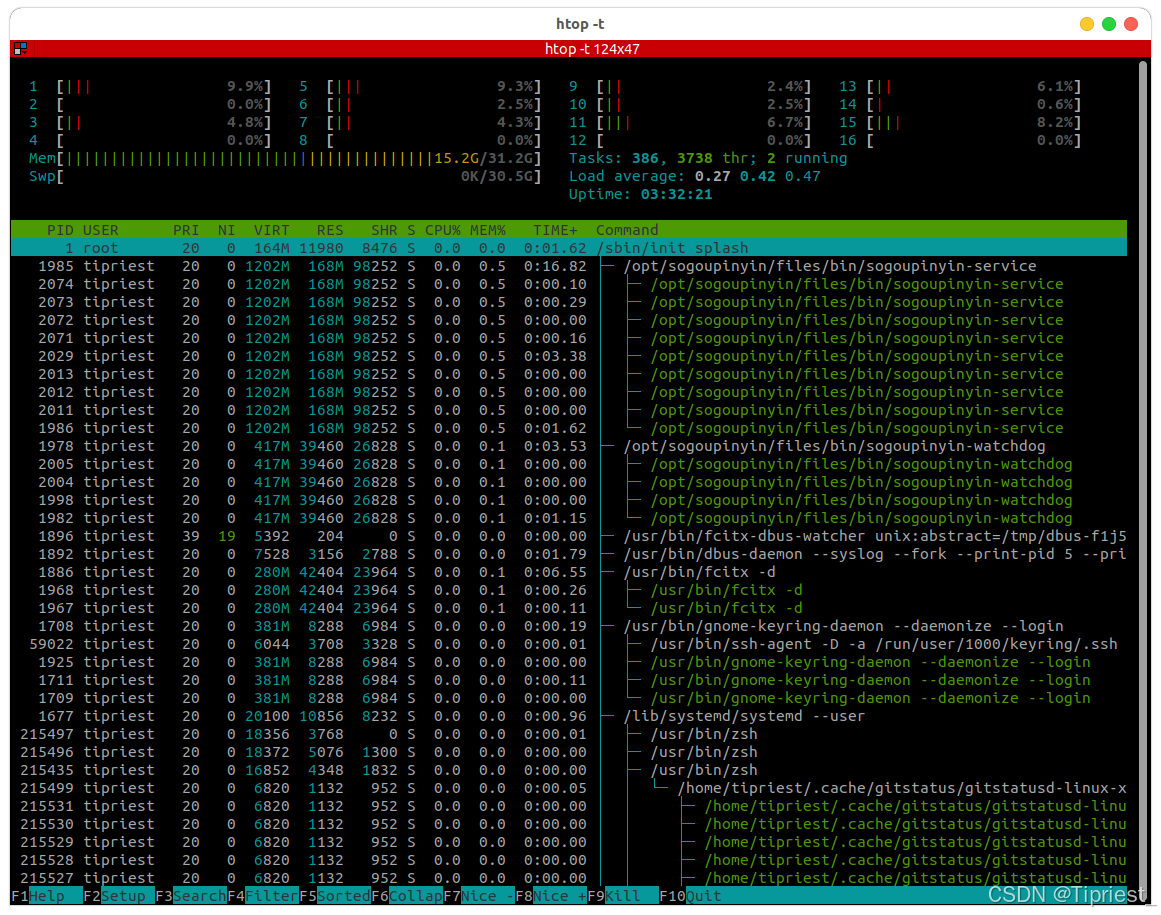
Task: Click F10 Quit in the footer
Action: point(691,896)
